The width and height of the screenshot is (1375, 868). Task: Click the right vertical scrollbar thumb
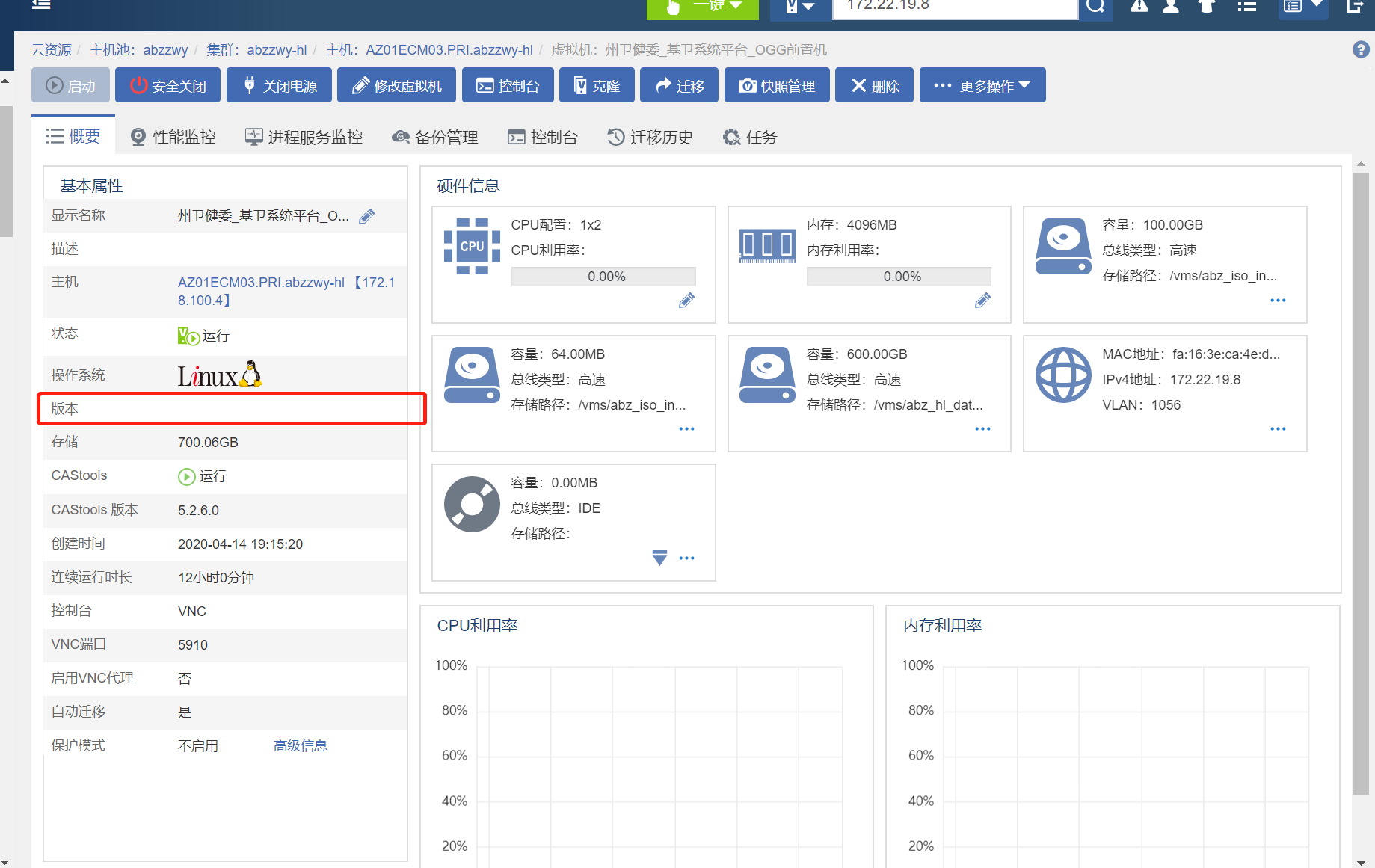point(1361,484)
